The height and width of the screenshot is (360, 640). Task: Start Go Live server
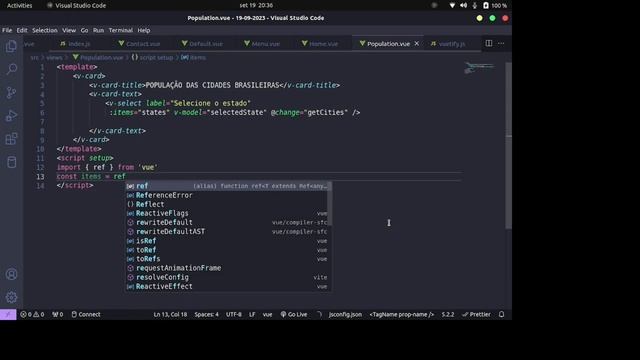coord(294,314)
